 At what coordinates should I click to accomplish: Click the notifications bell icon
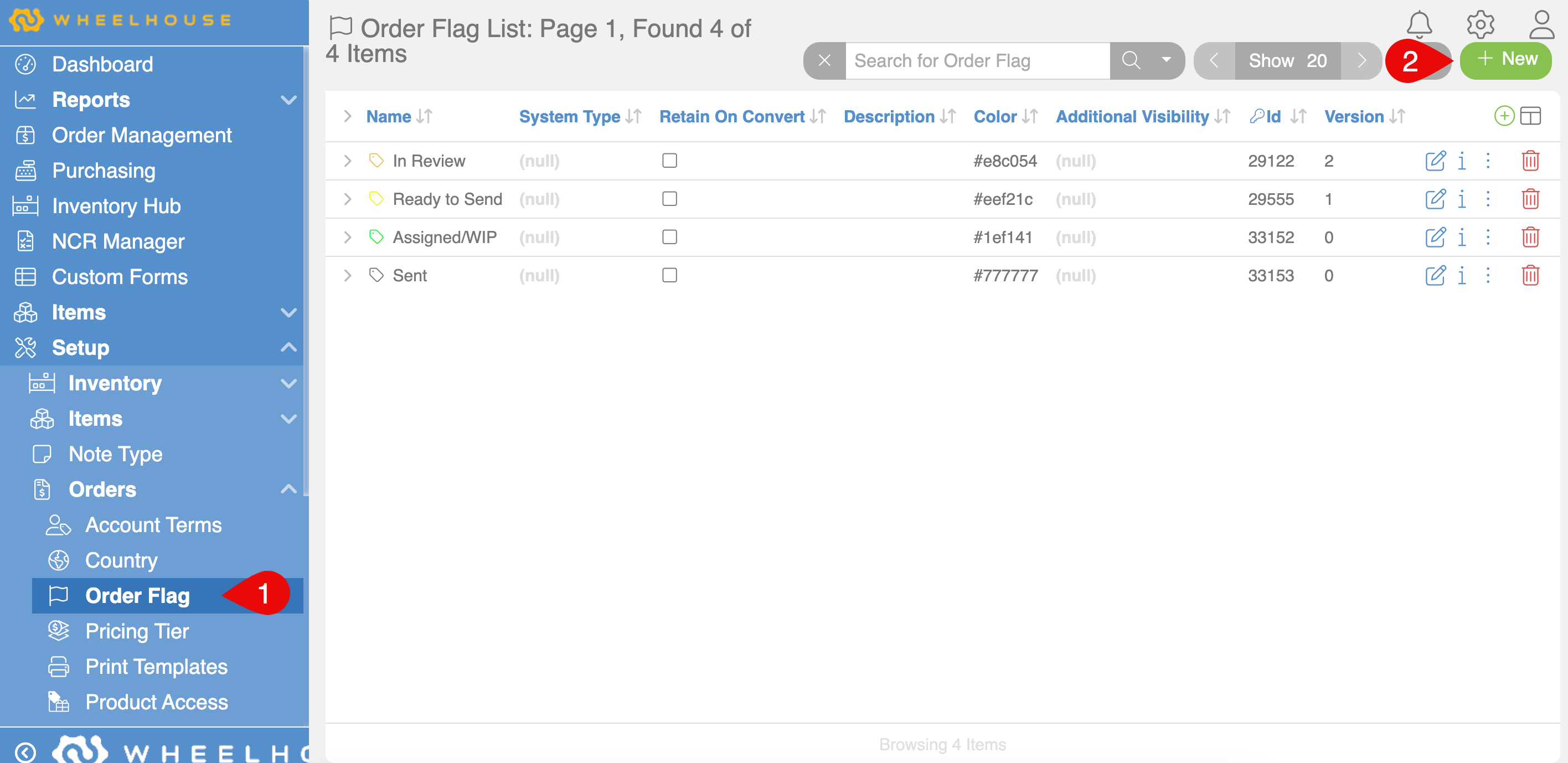pos(1419,24)
